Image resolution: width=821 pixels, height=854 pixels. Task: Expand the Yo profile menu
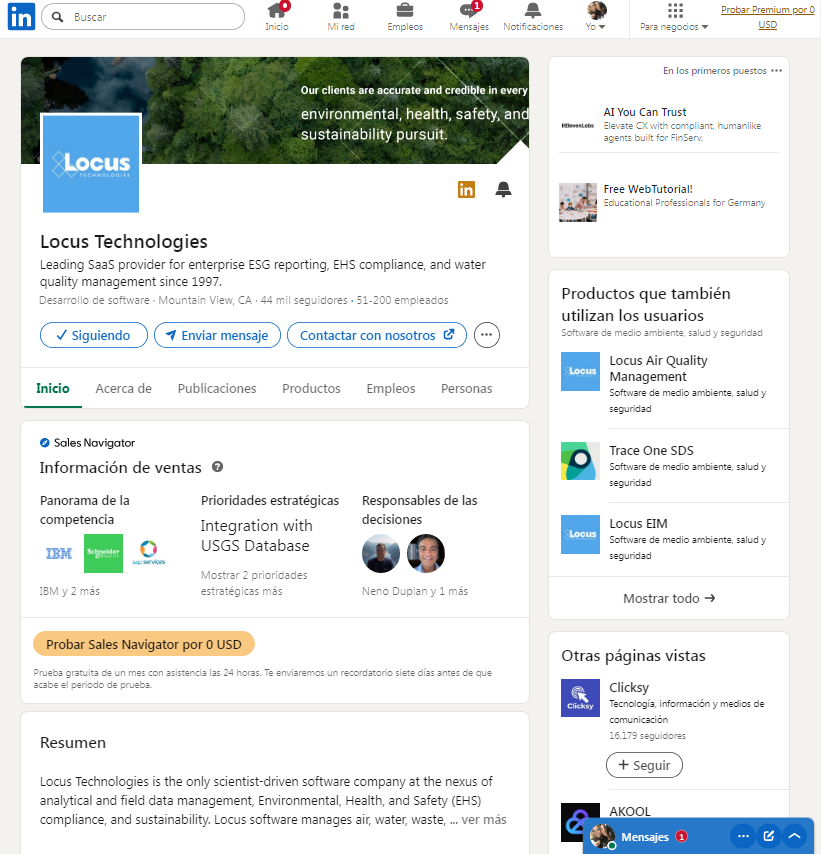pyautogui.click(x=596, y=17)
